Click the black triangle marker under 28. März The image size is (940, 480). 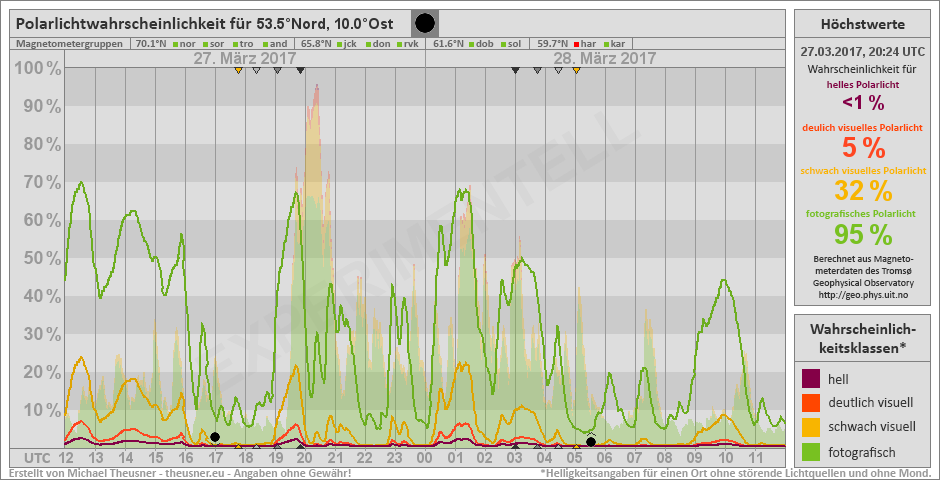515,71
